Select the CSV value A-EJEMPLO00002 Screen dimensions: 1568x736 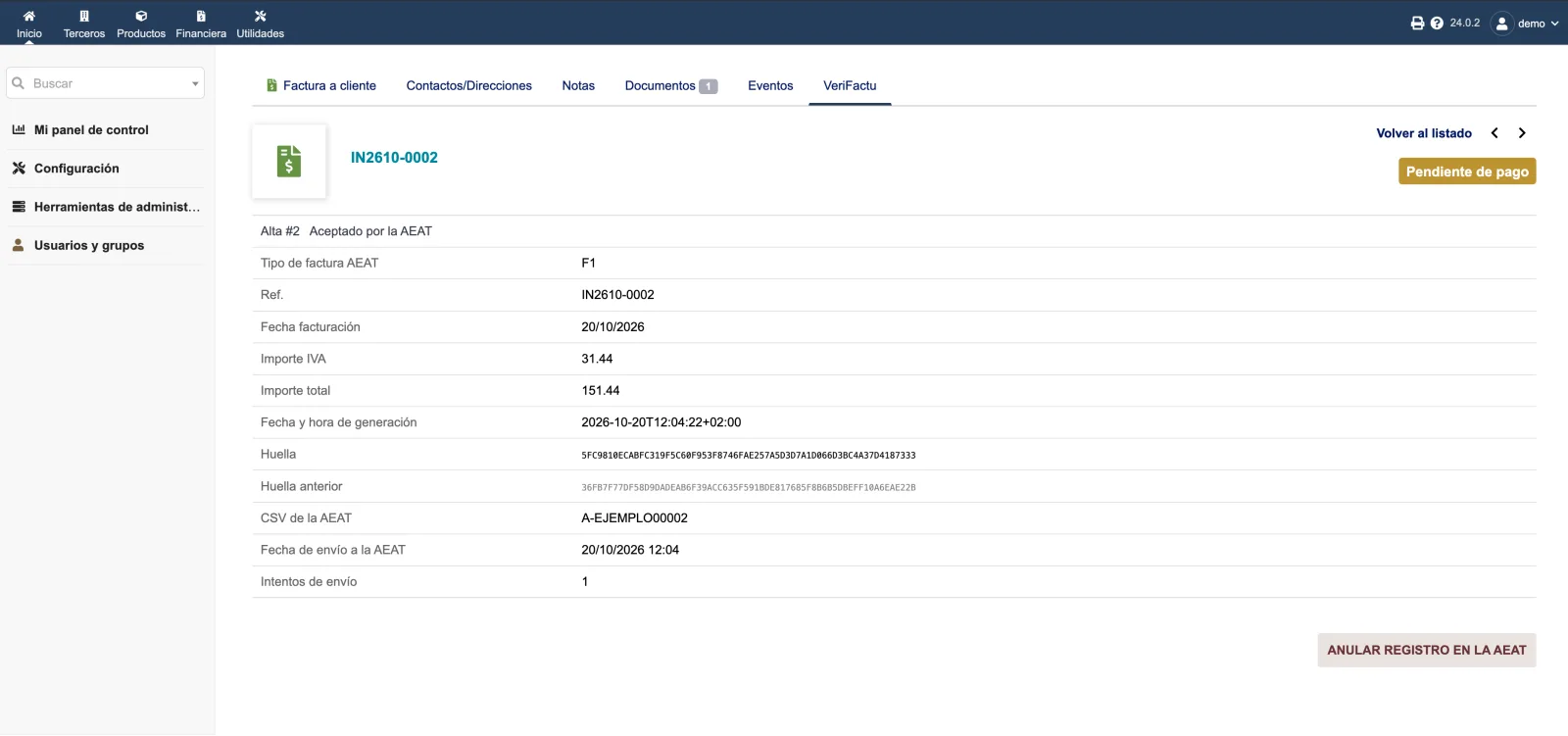(635, 517)
